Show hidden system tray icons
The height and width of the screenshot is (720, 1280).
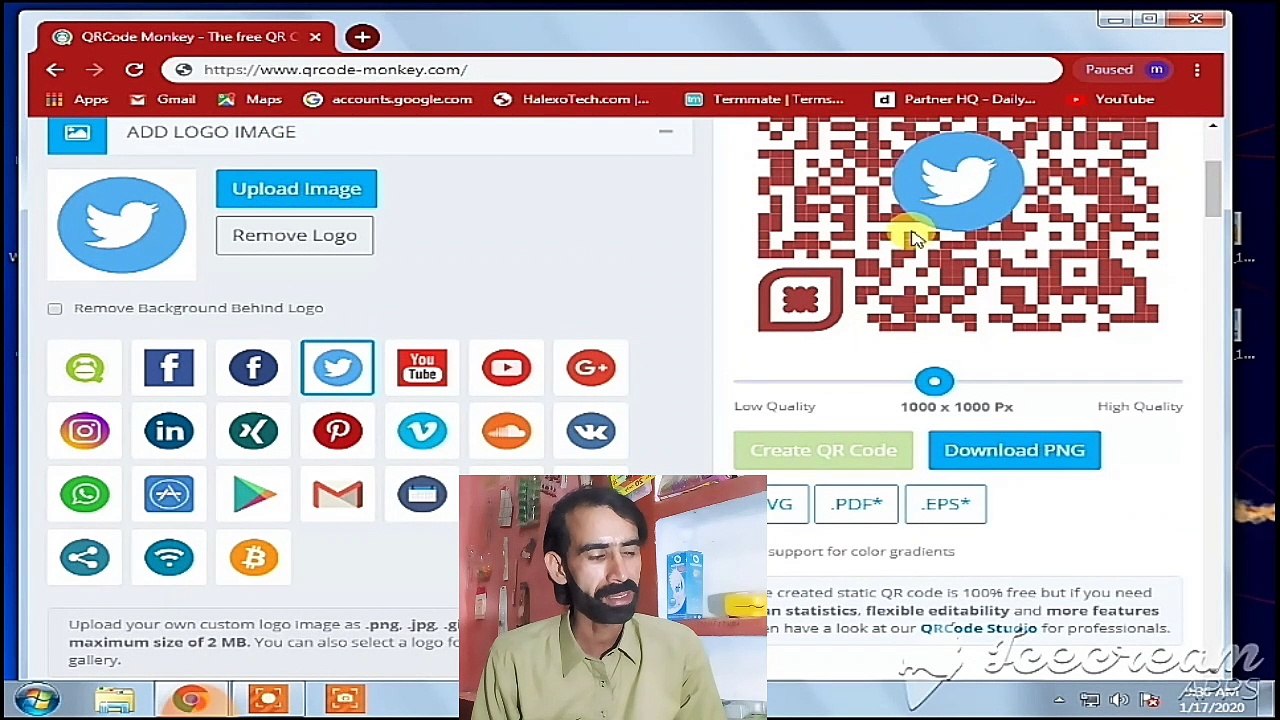coord(1060,700)
